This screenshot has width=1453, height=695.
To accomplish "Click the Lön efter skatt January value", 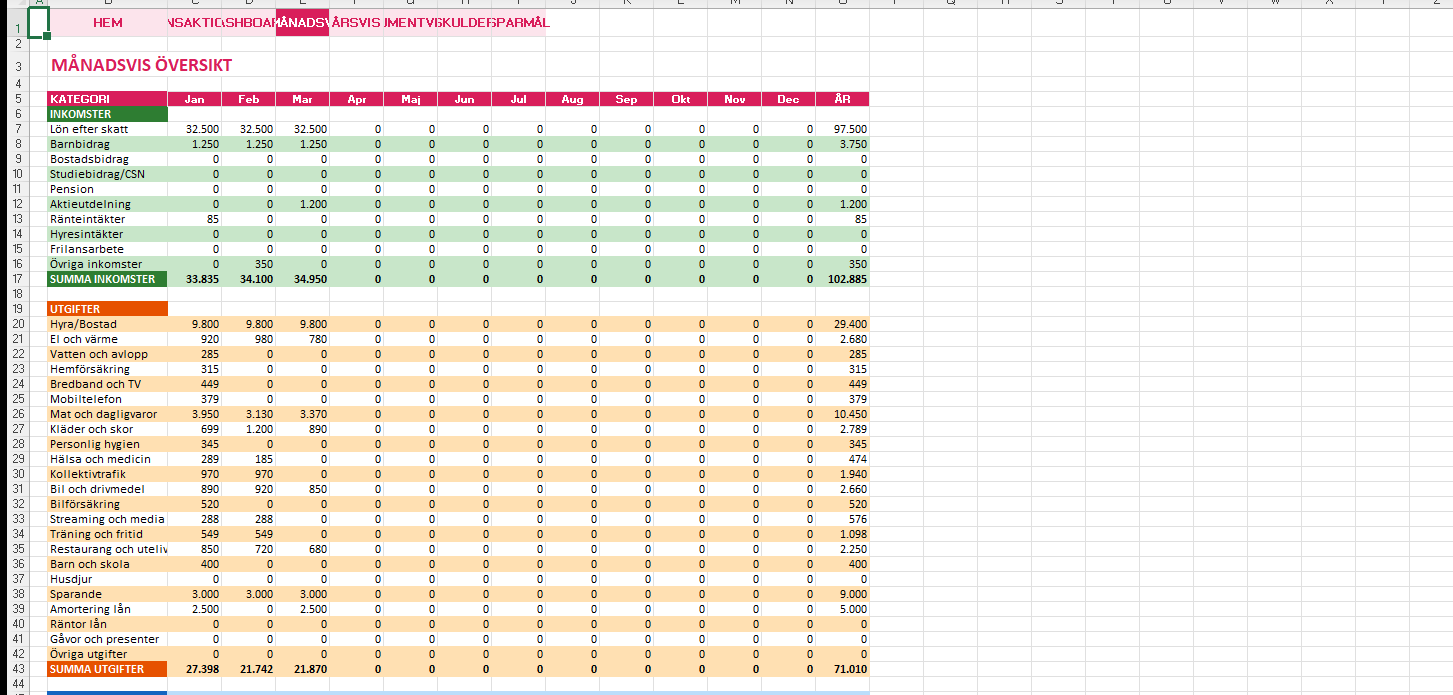I will (x=195, y=129).
